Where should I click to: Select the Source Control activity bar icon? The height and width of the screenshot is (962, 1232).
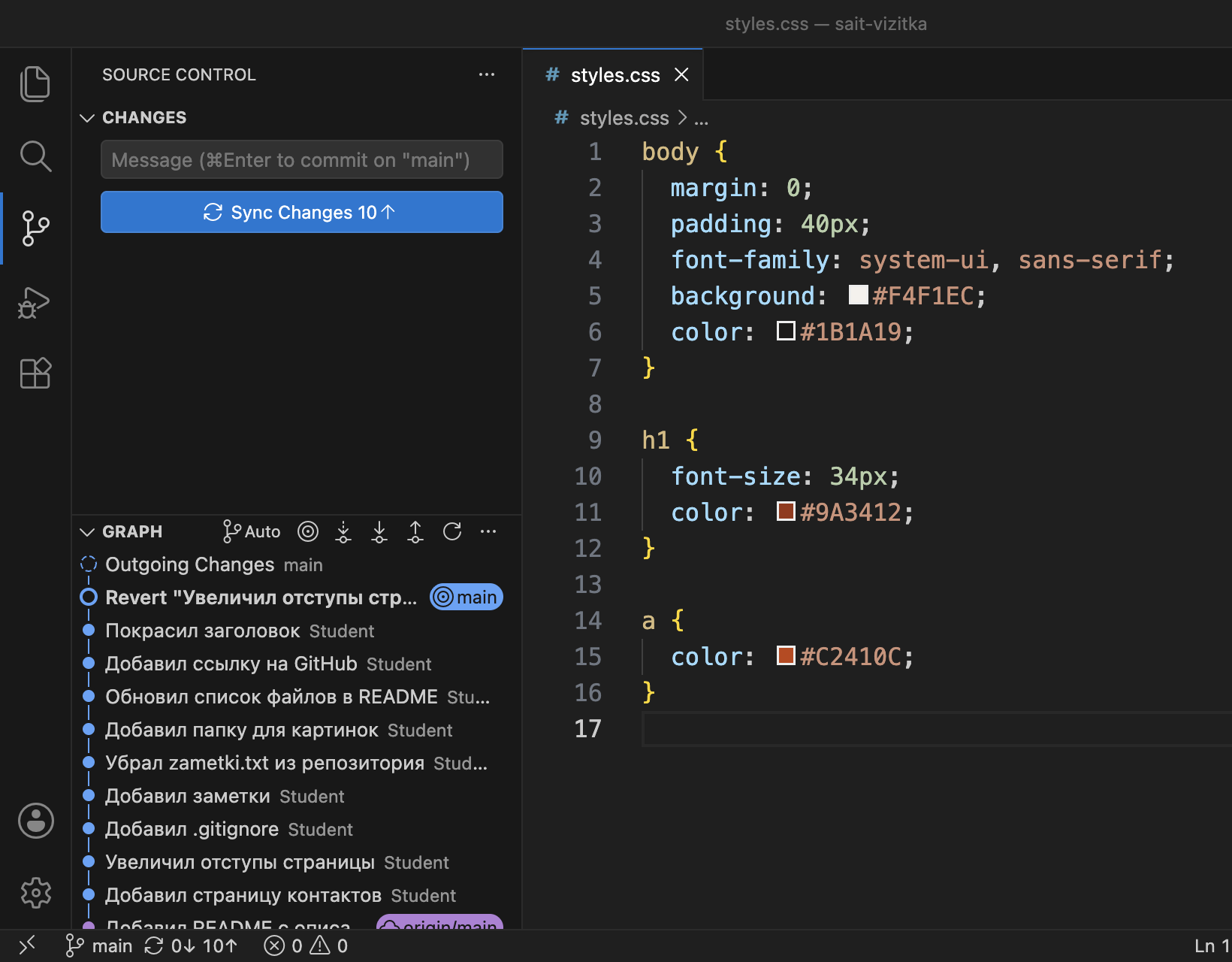click(x=35, y=228)
